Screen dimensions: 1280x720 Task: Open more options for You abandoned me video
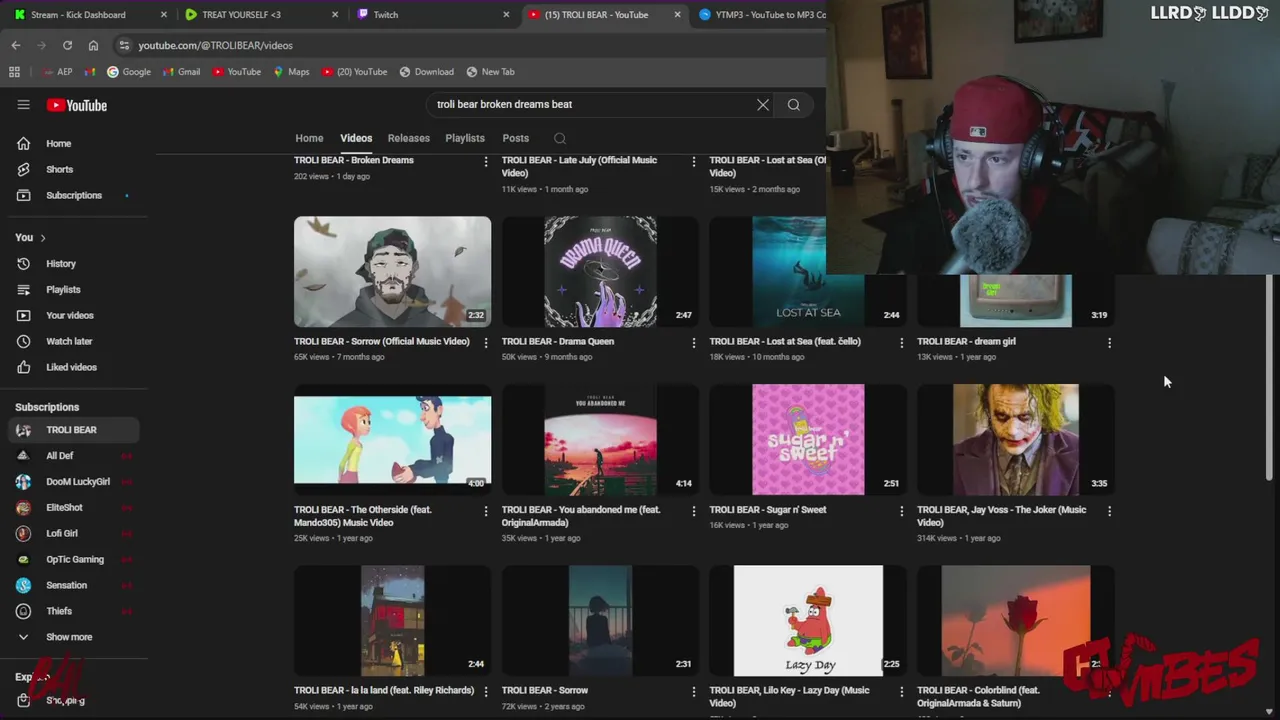click(694, 510)
